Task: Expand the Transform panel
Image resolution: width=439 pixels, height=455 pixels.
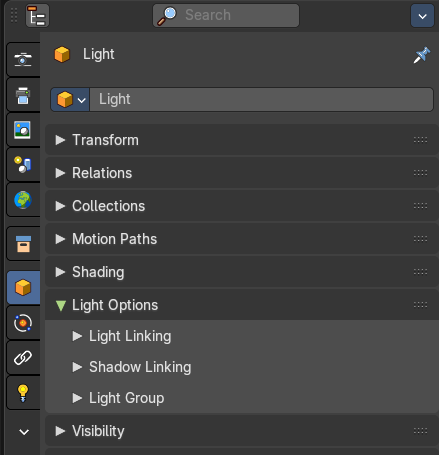Action: [x=242, y=140]
